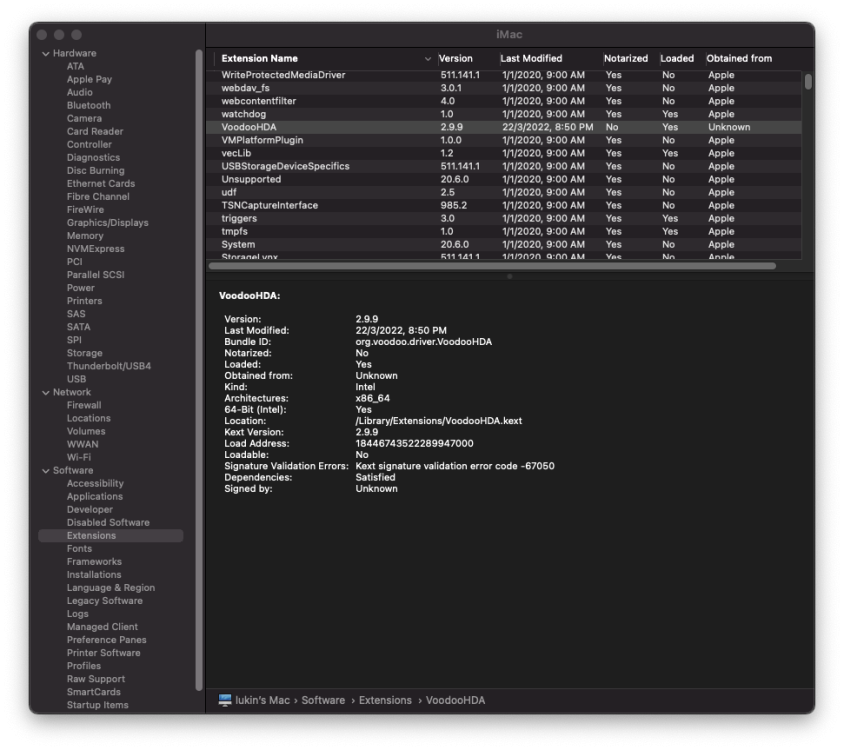Open the Bluetooth hardware section

point(89,106)
